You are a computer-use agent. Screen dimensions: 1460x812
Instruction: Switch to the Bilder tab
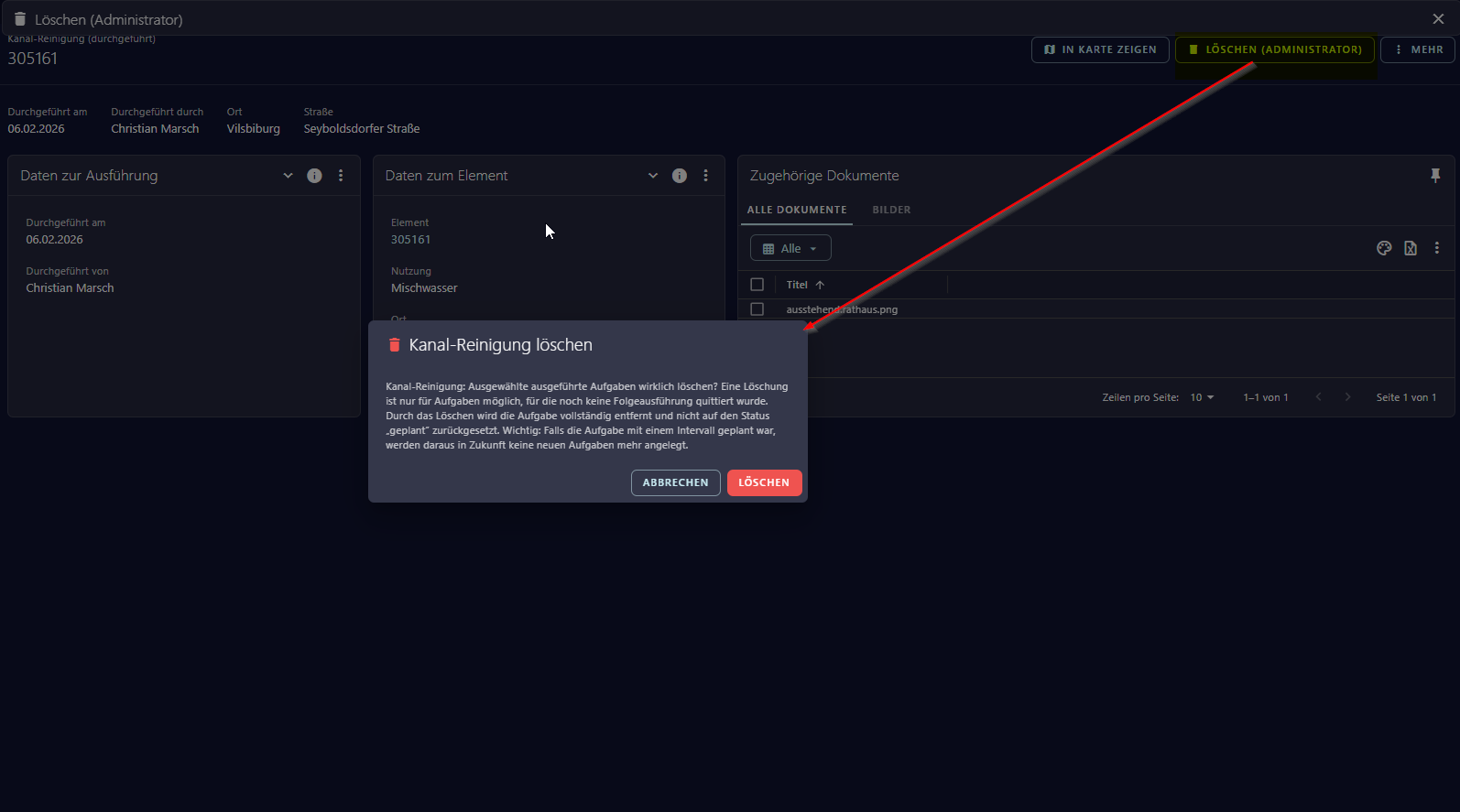[x=891, y=210]
